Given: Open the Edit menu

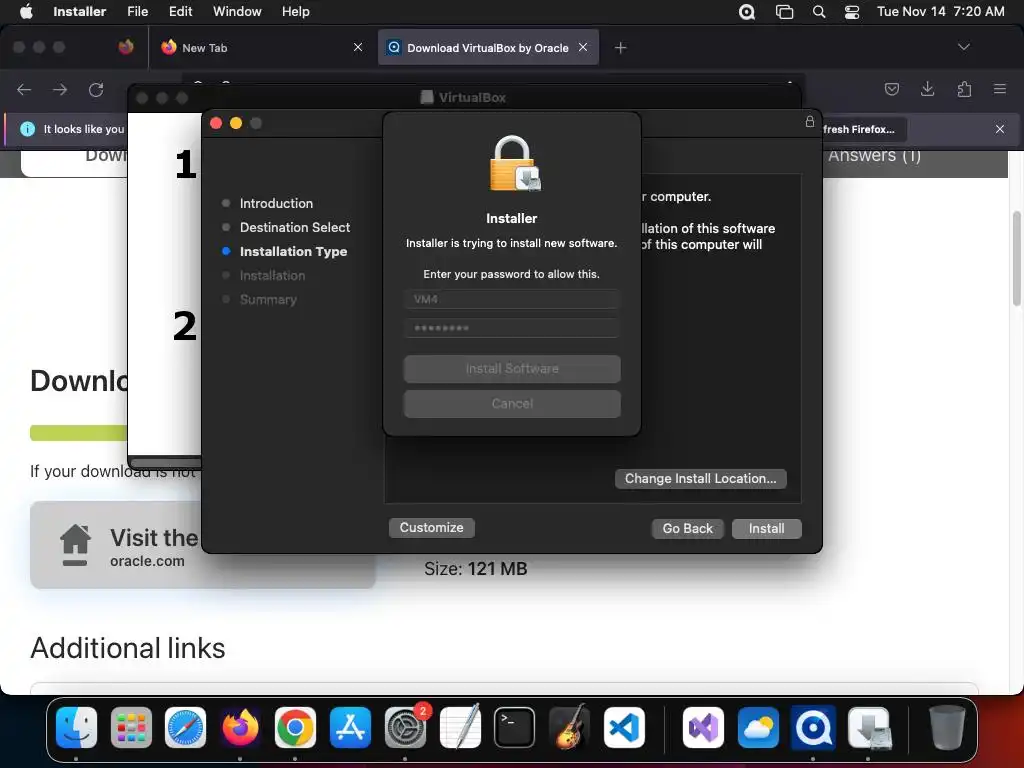Looking at the screenshot, I should coord(180,11).
